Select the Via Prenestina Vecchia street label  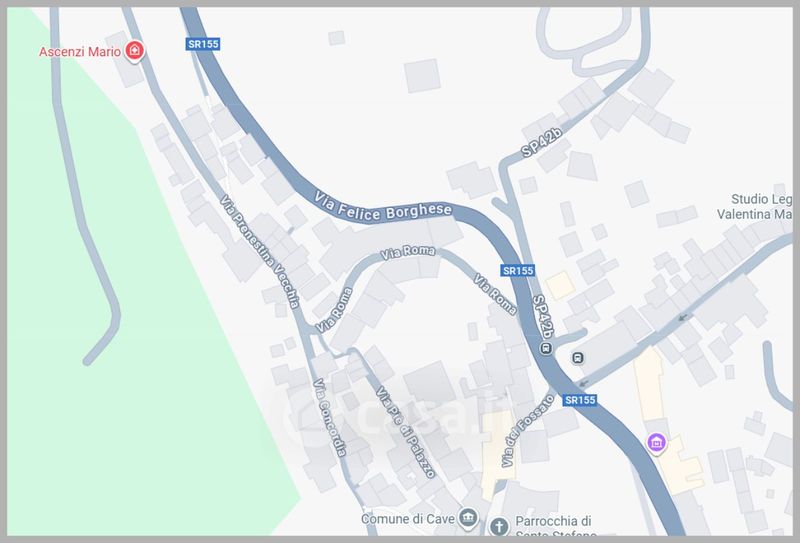pyautogui.click(x=260, y=252)
